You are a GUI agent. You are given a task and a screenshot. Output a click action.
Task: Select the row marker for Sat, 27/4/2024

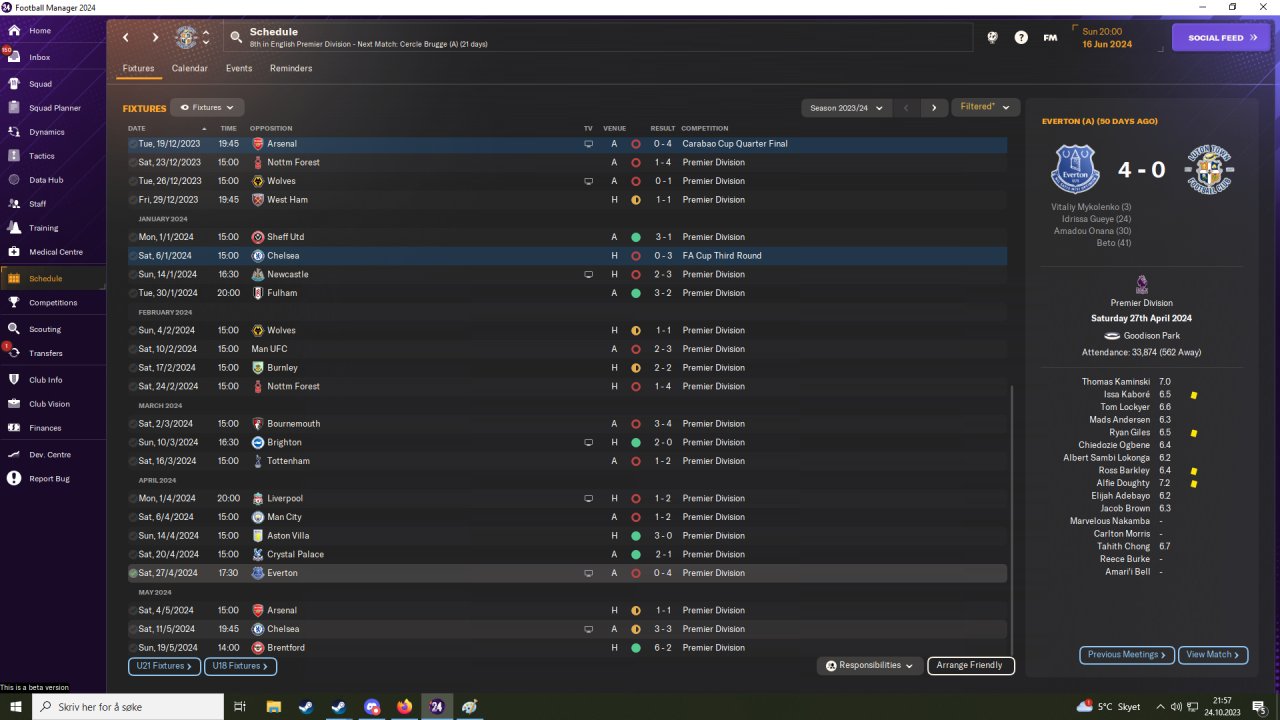click(133, 573)
